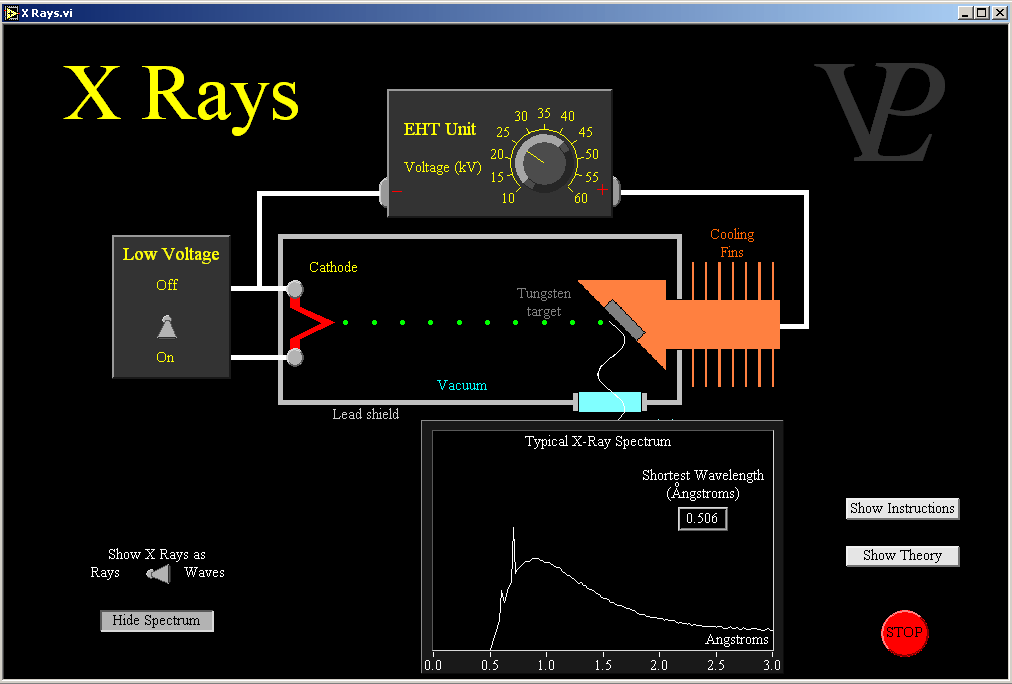Open Show Instructions
Screen dimensions: 1012x684
tap(902, 508)
